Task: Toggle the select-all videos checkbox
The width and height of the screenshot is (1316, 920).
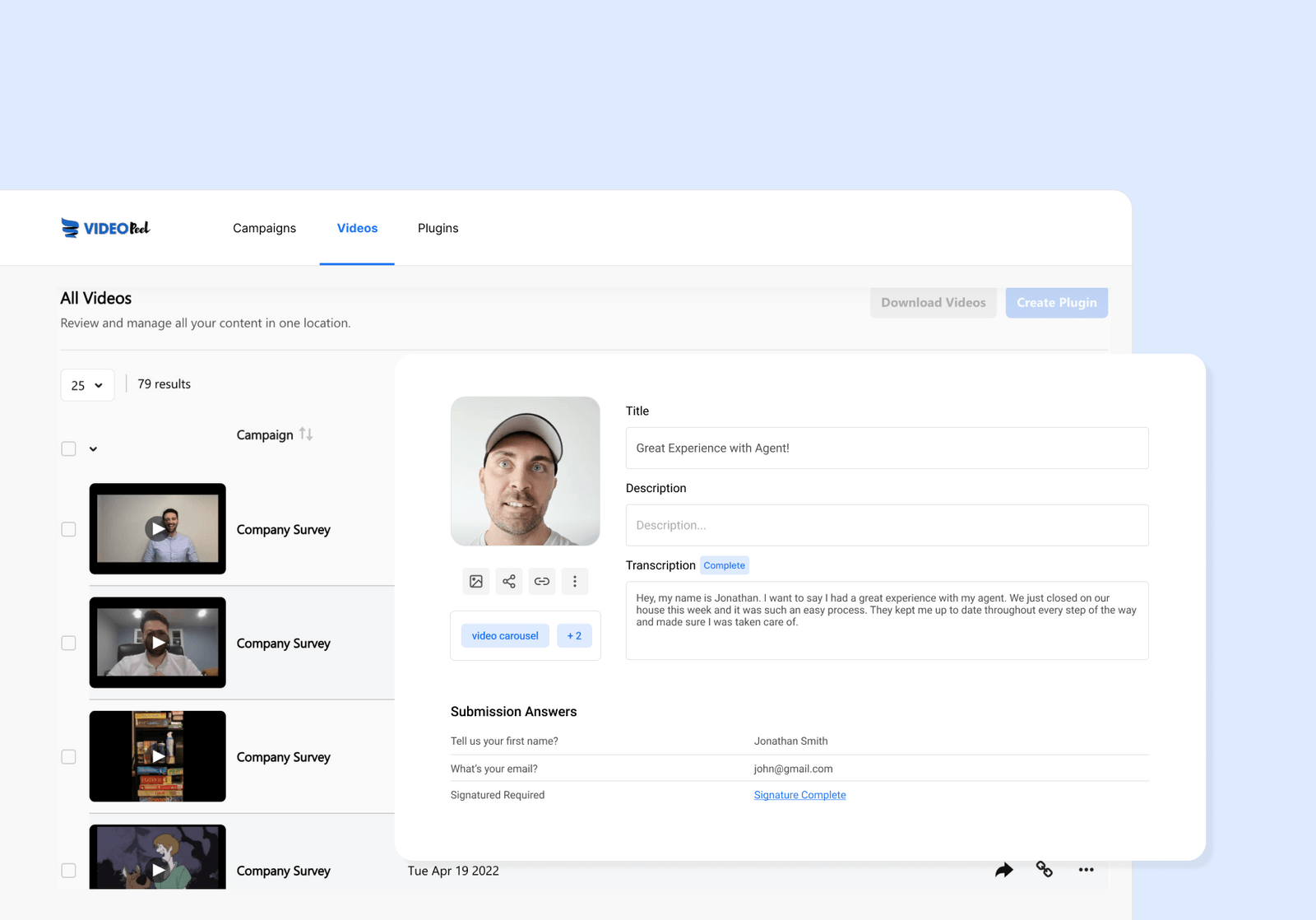Action: click(68, 448)
